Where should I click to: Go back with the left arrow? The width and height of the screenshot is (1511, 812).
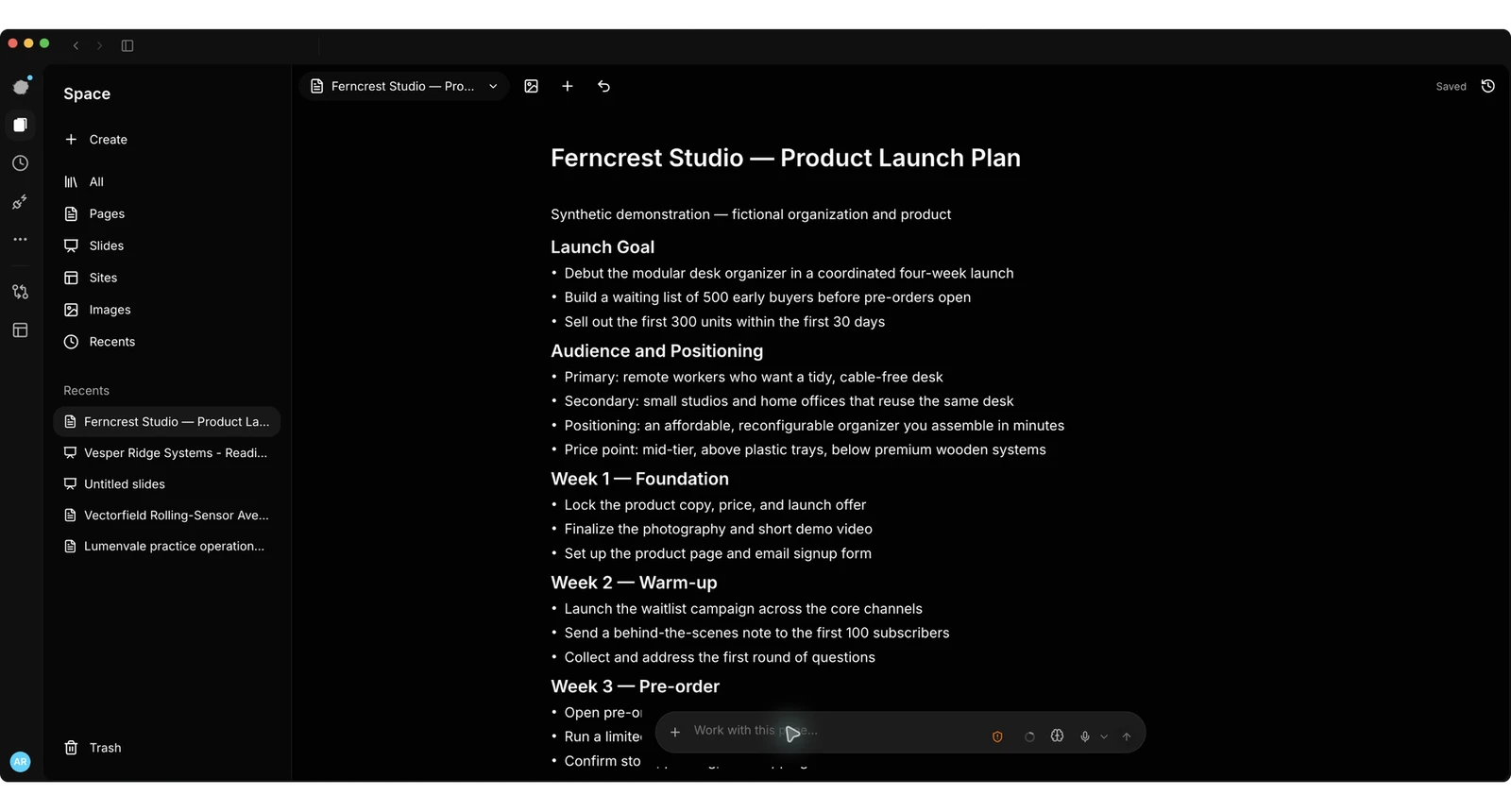[x=76, y=45]
